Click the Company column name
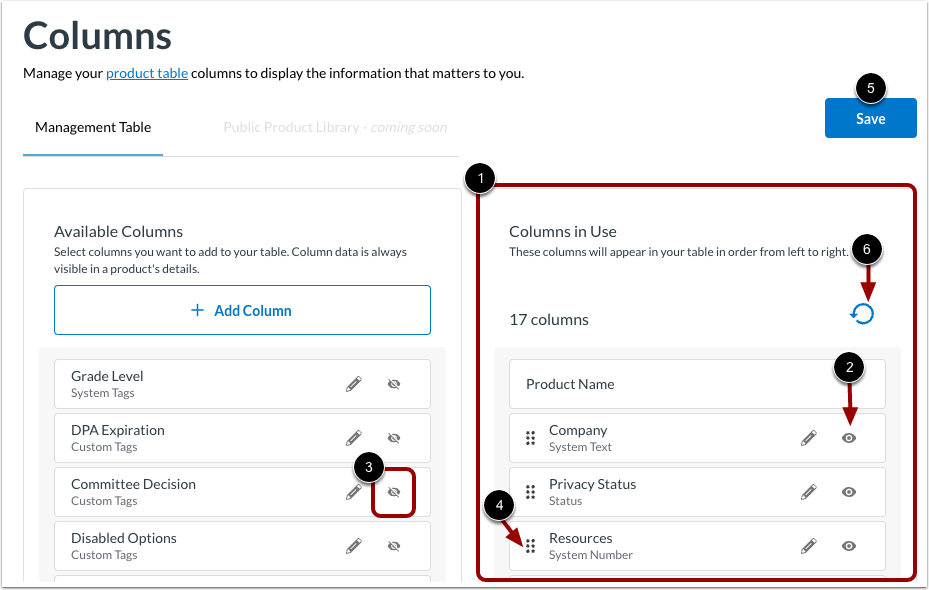This screenshot has height=590, width=929. (x=578, y=430)
